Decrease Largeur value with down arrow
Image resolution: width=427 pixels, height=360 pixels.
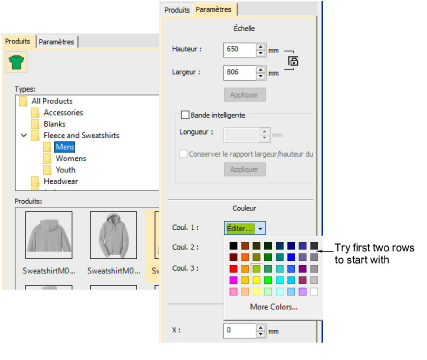(x=261, y=76)
